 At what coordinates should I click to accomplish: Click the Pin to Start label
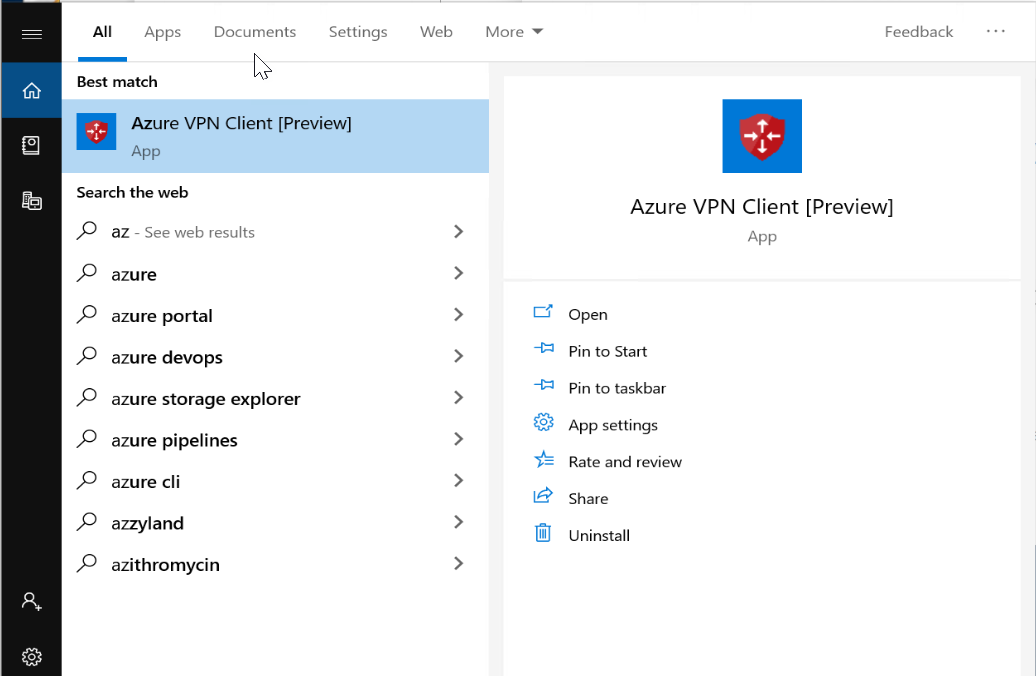608,352
